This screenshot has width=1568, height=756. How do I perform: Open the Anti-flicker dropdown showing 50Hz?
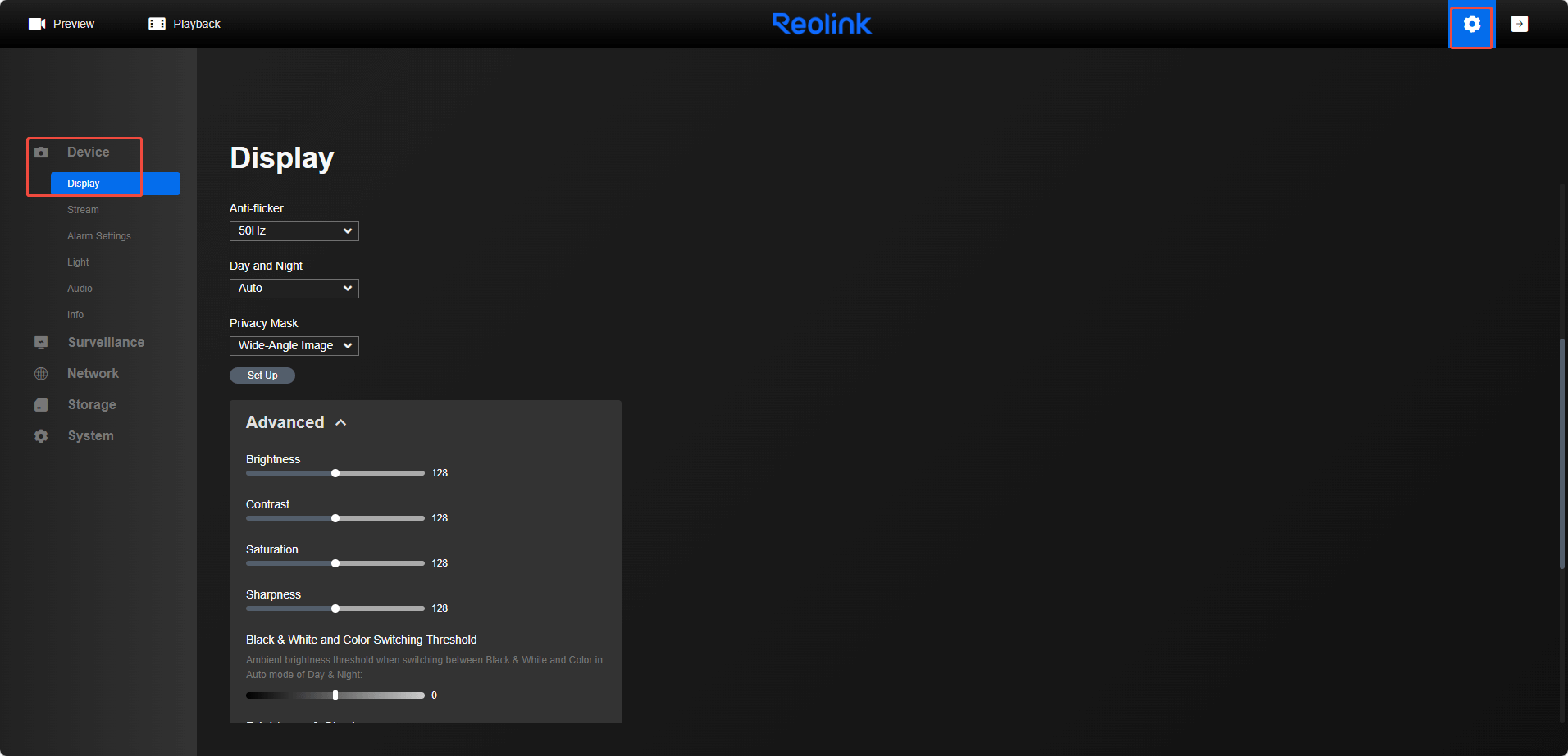[294, 230]
